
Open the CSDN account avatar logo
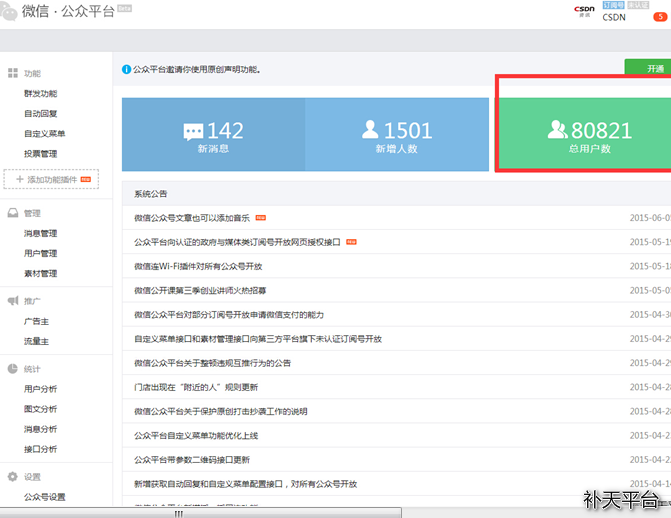pyautogui.click(x=585, y=11)
